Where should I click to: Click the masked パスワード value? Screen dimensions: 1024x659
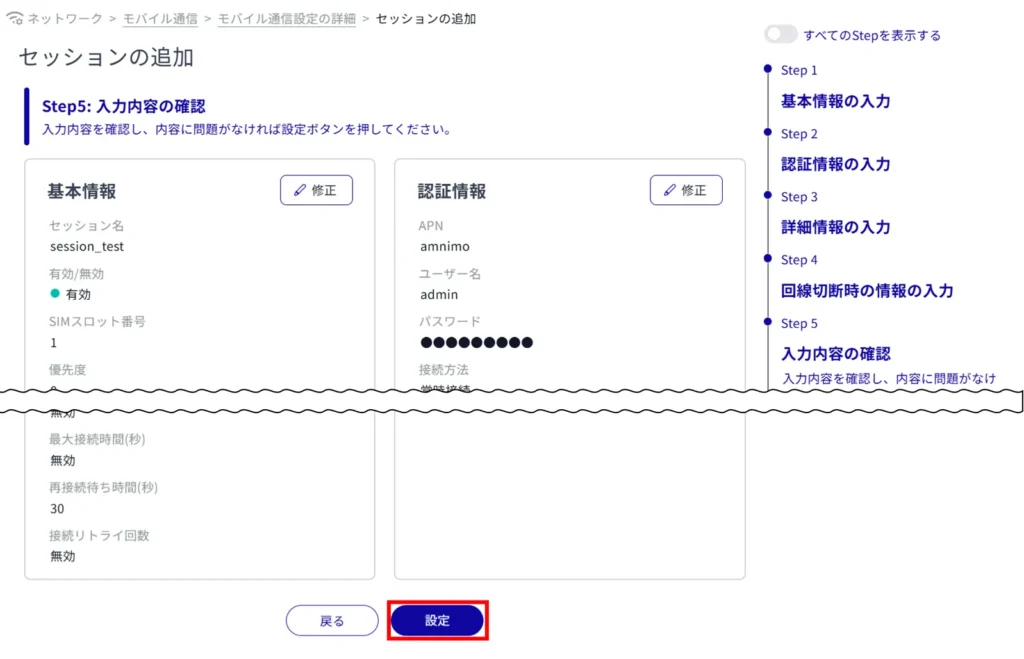(476, 343)
